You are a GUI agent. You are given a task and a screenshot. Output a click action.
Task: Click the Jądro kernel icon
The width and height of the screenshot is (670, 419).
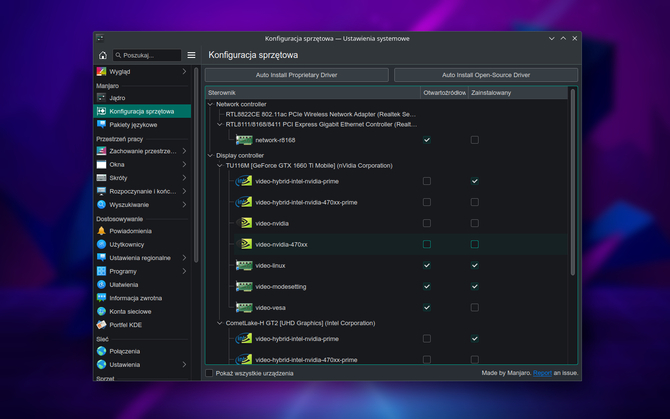[101, 98]
